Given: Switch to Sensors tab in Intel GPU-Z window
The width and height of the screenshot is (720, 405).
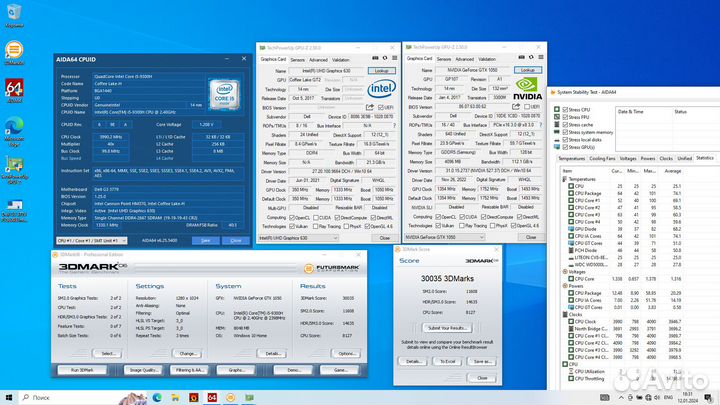Looking at the screenshot, I should click(298, 60).
